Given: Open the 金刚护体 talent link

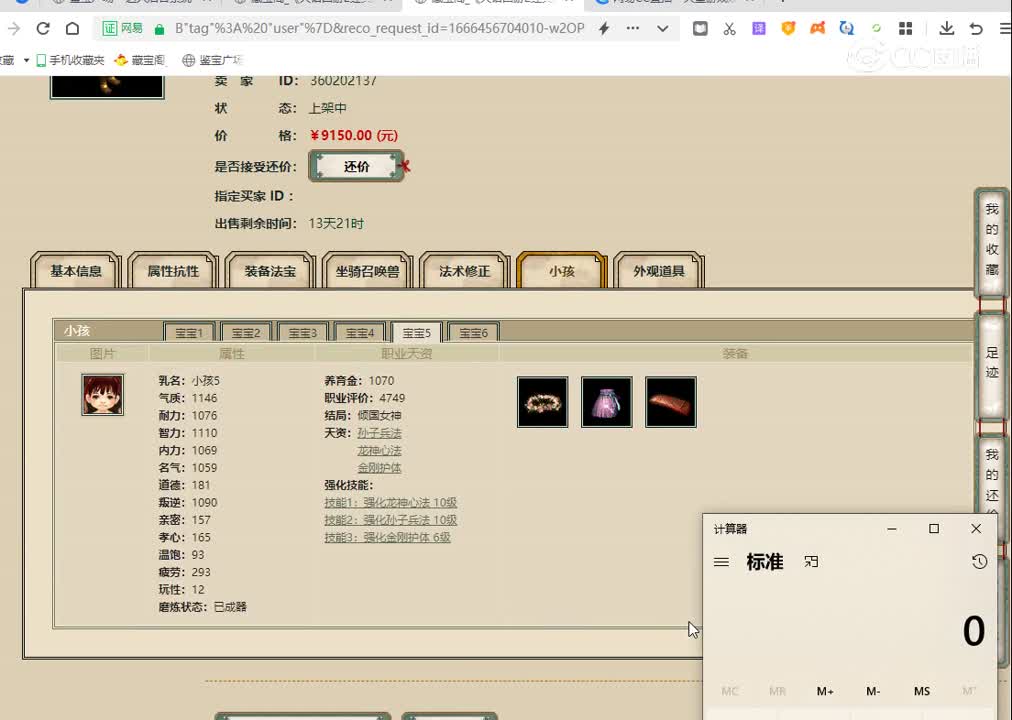Looking at the screenshot, I should pos(380,468).
